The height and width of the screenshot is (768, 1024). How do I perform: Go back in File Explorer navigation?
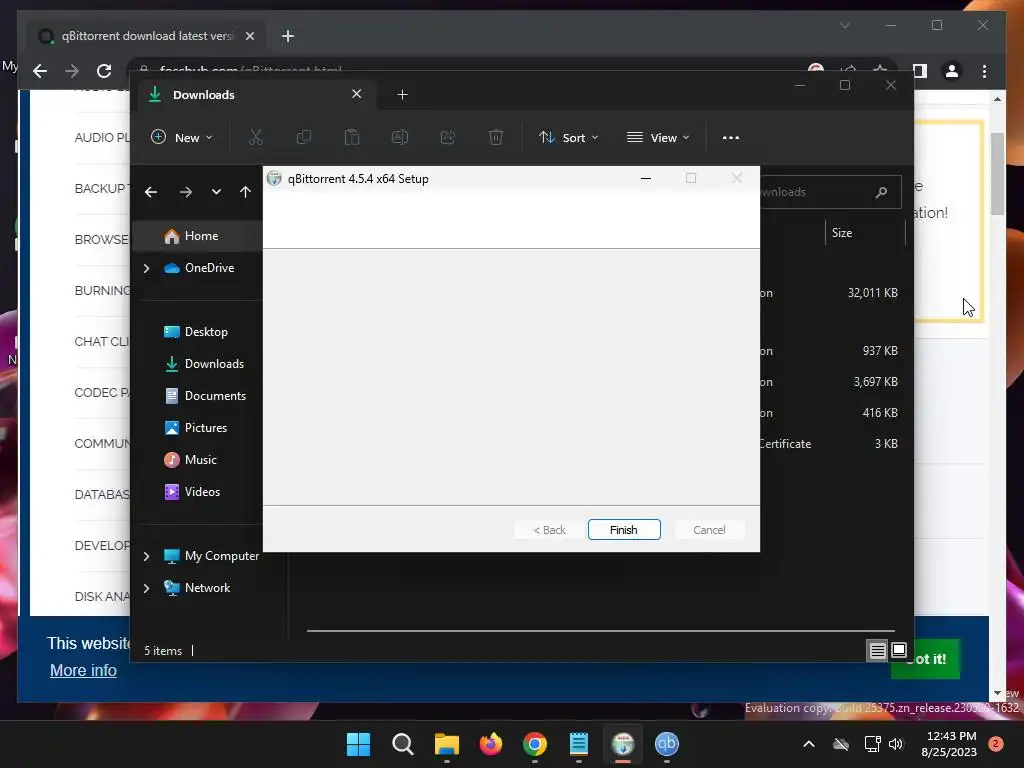pyautogui.click(x=151, y=192)
